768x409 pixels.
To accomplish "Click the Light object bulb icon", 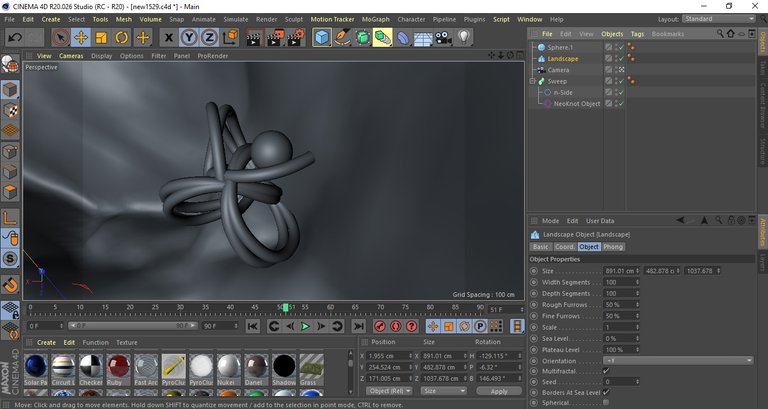I will pyautogui.click(x=464, y=37).
